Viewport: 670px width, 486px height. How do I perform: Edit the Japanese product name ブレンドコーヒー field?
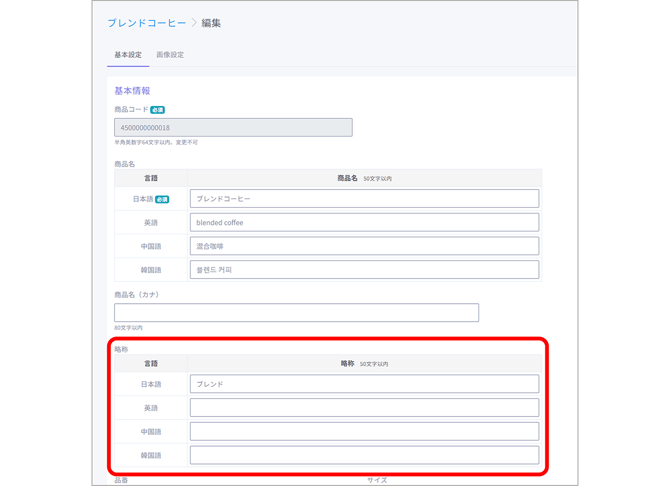(x=364, y=198)
